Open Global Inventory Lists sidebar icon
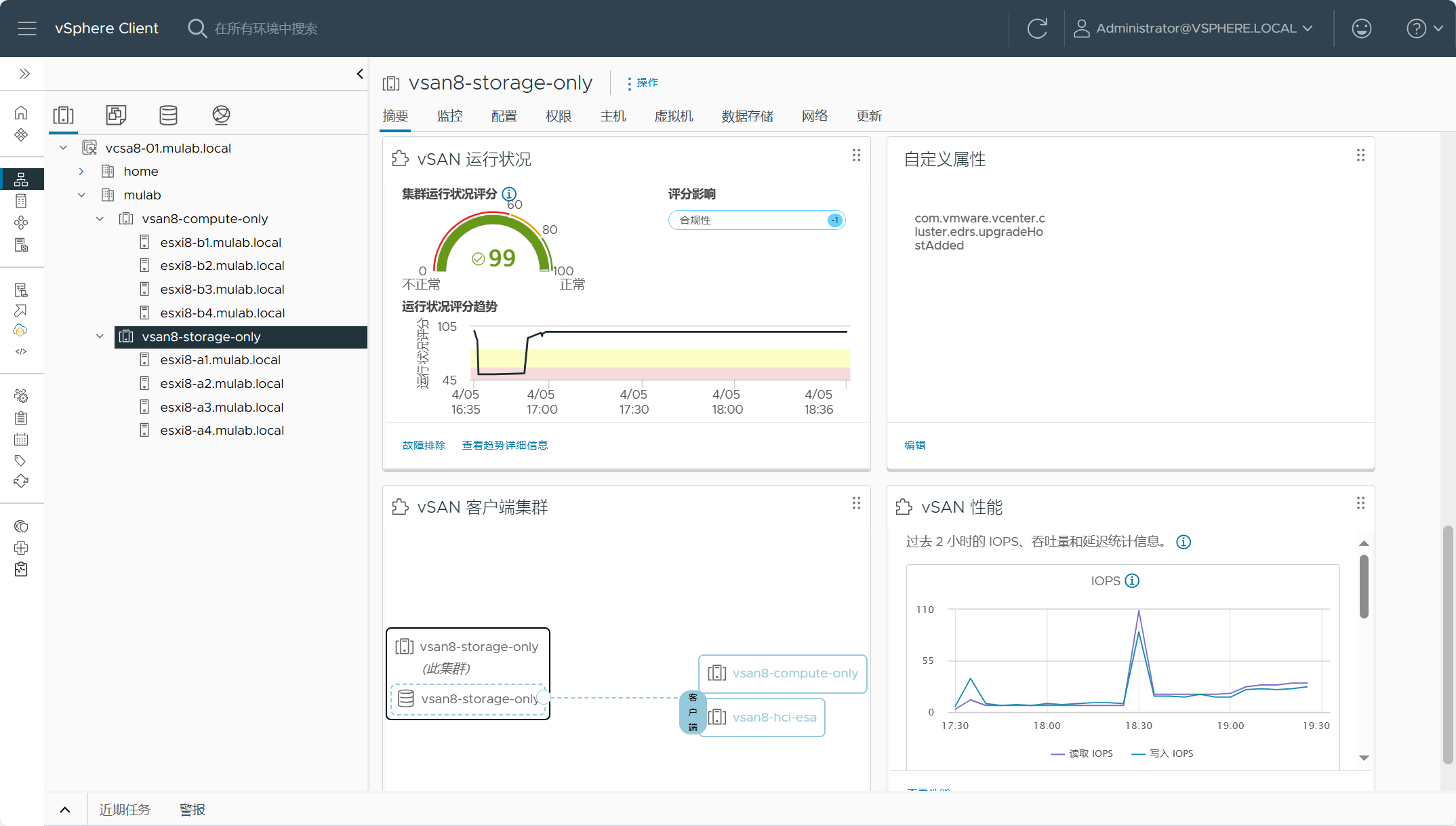The image size is (1456, 826). click(21, 245)
